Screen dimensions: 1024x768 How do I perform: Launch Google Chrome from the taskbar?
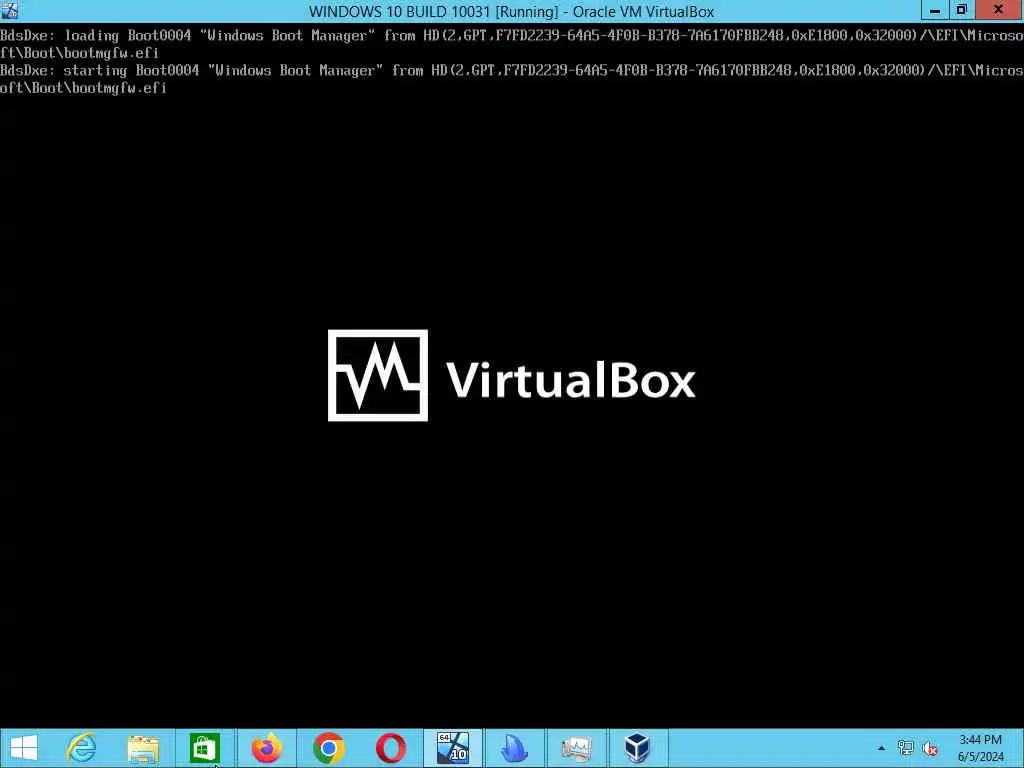[328, 748]
